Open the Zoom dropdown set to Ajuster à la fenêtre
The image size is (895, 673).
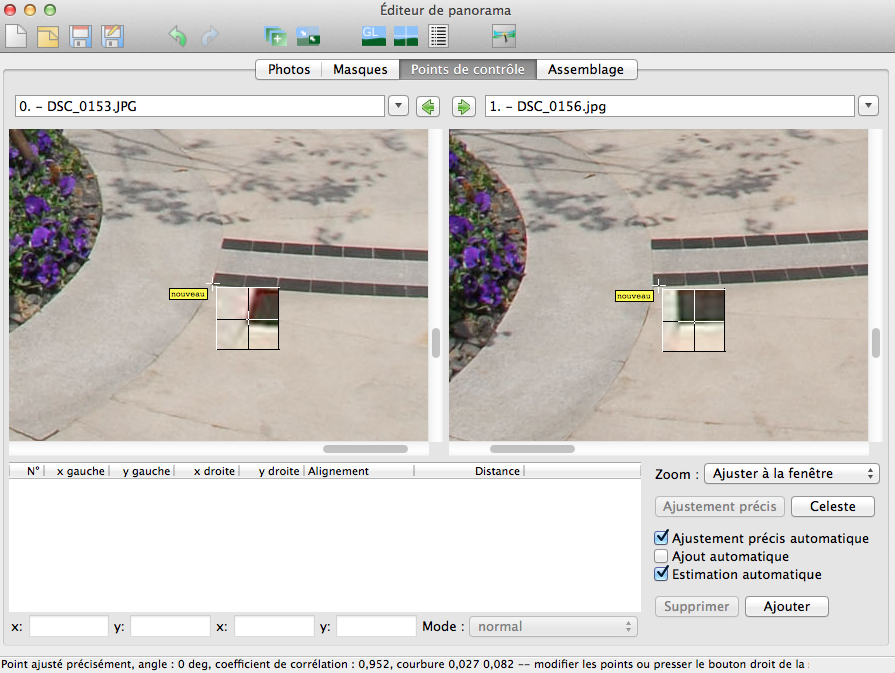click(791, 473)
